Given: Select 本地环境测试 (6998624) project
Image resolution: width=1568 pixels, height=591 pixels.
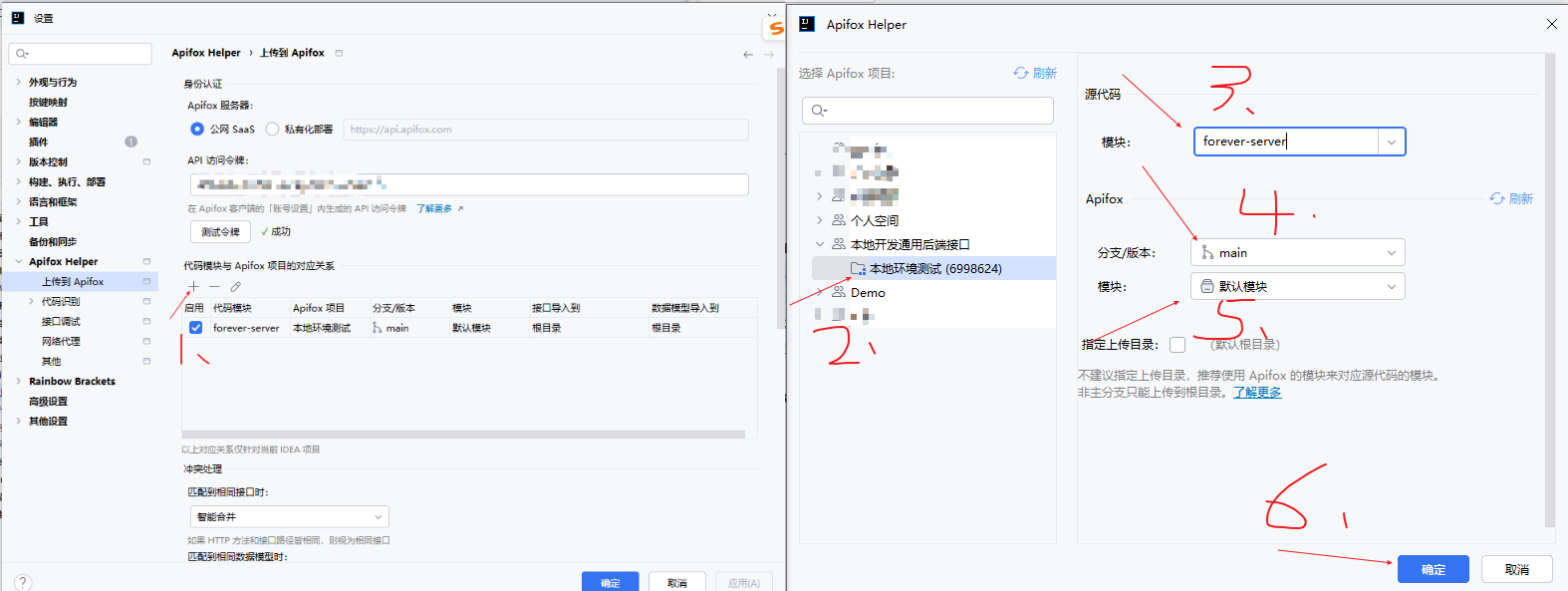Looking at the screenshot, I should tap(933, 268).
